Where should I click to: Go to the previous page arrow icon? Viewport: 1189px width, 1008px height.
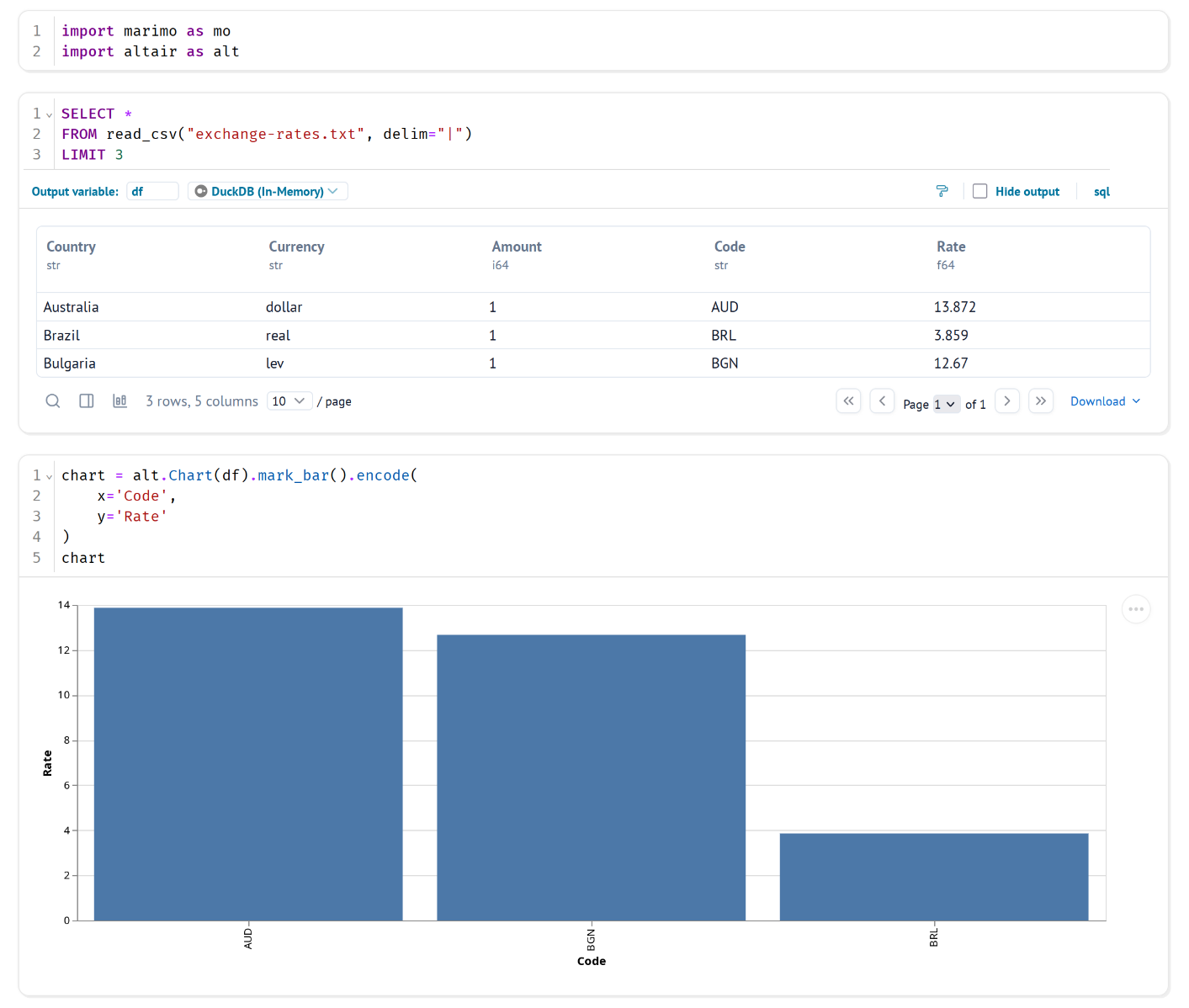point(882,401)
